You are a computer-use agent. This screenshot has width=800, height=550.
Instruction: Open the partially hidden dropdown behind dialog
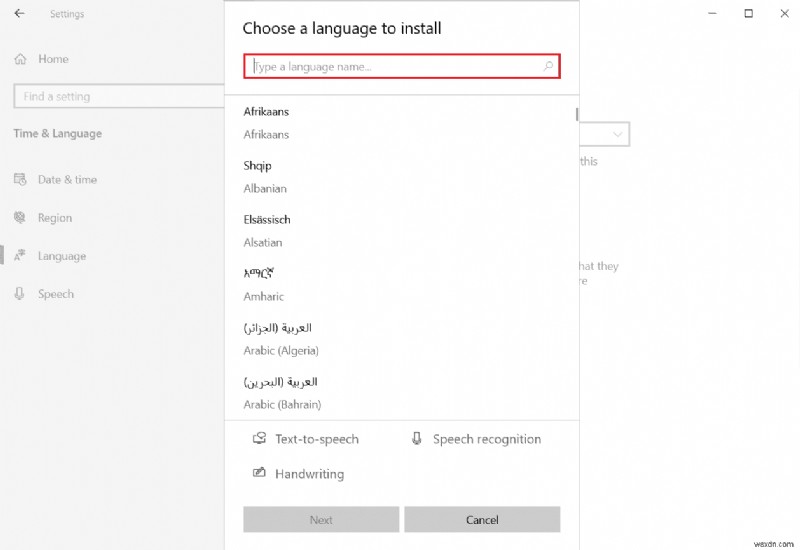(617, 134)
